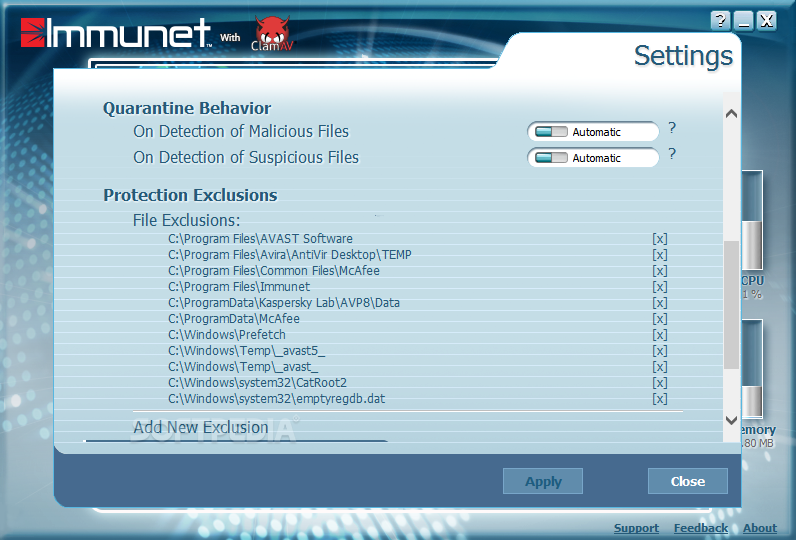Remove Avira AntiVir Desktop TEMP exclusion
Screen dimensions: 796x540
pyautogui.click(x=659, y=255)
